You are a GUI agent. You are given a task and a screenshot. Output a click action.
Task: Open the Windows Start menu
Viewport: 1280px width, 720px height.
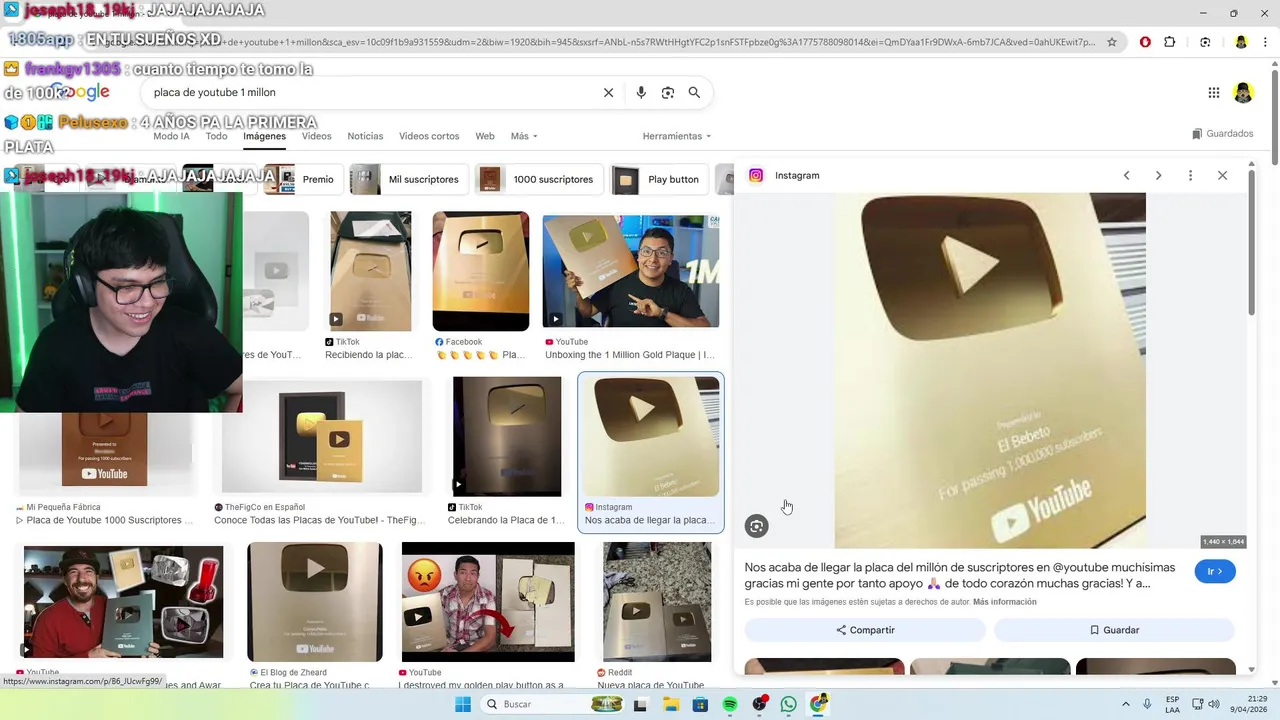pos(463,704)
